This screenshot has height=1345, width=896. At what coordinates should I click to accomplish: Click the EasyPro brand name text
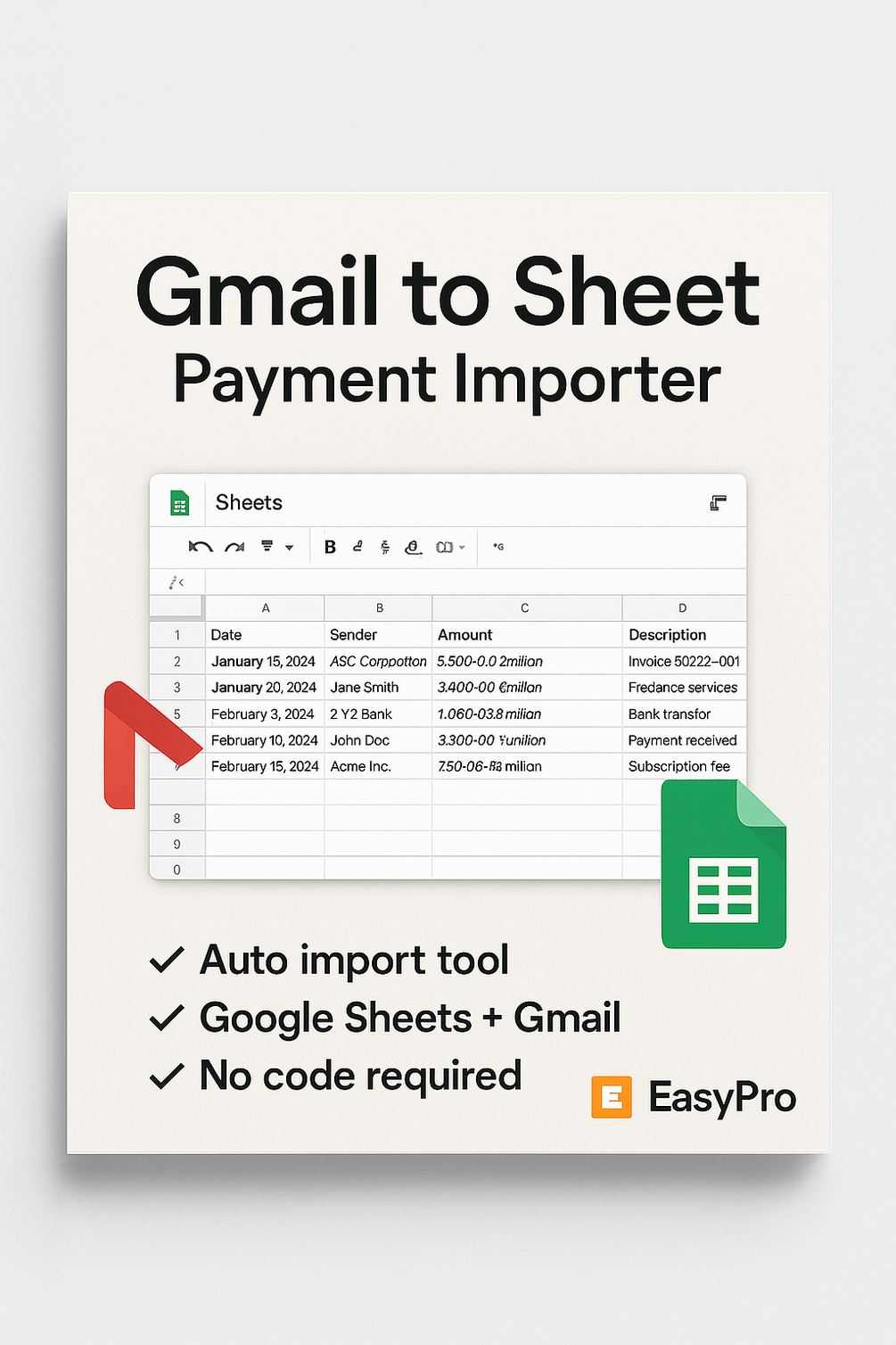(x=720, y=1098)
